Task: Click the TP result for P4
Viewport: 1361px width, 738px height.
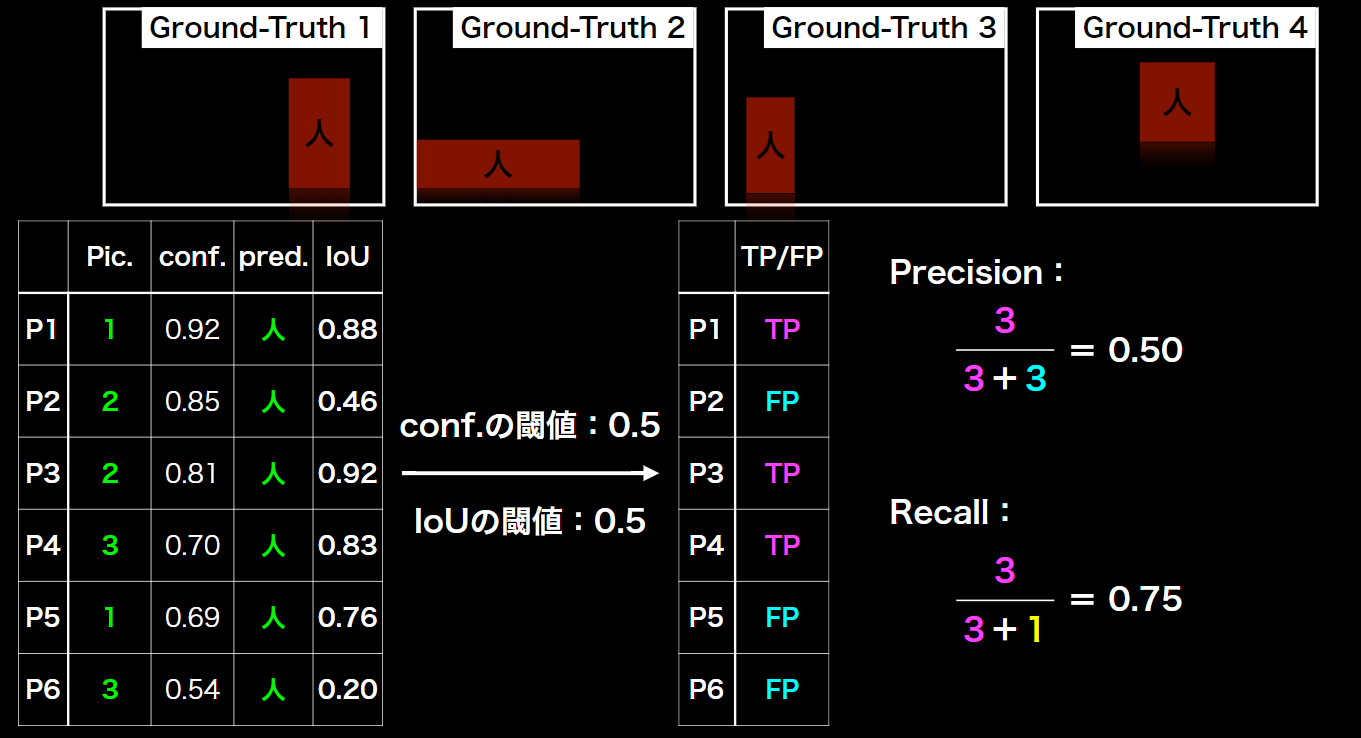Action: (x=782, y=545)
